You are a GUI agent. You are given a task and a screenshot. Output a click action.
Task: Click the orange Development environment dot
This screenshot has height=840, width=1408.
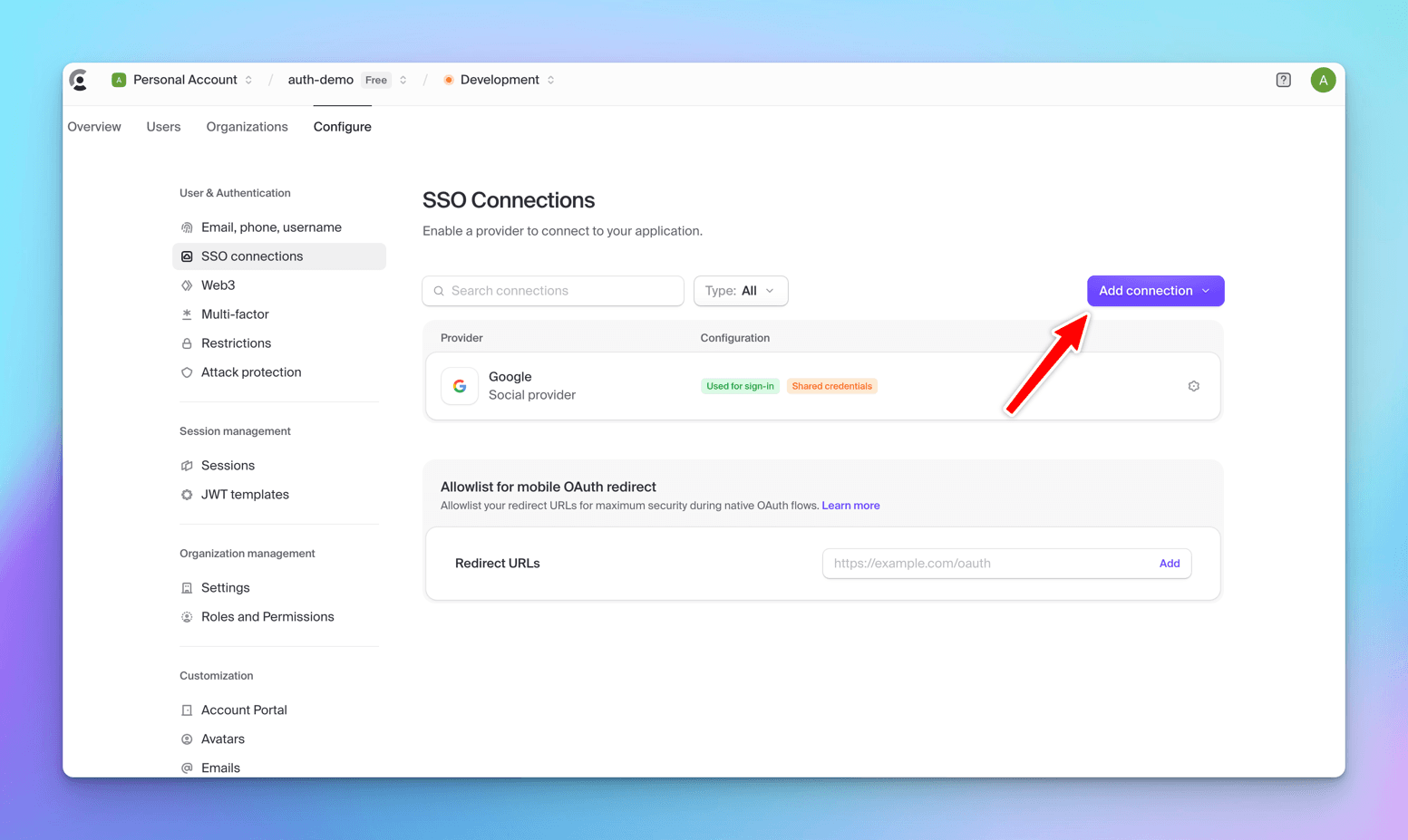pyautogui.click(x=448, y=80)
